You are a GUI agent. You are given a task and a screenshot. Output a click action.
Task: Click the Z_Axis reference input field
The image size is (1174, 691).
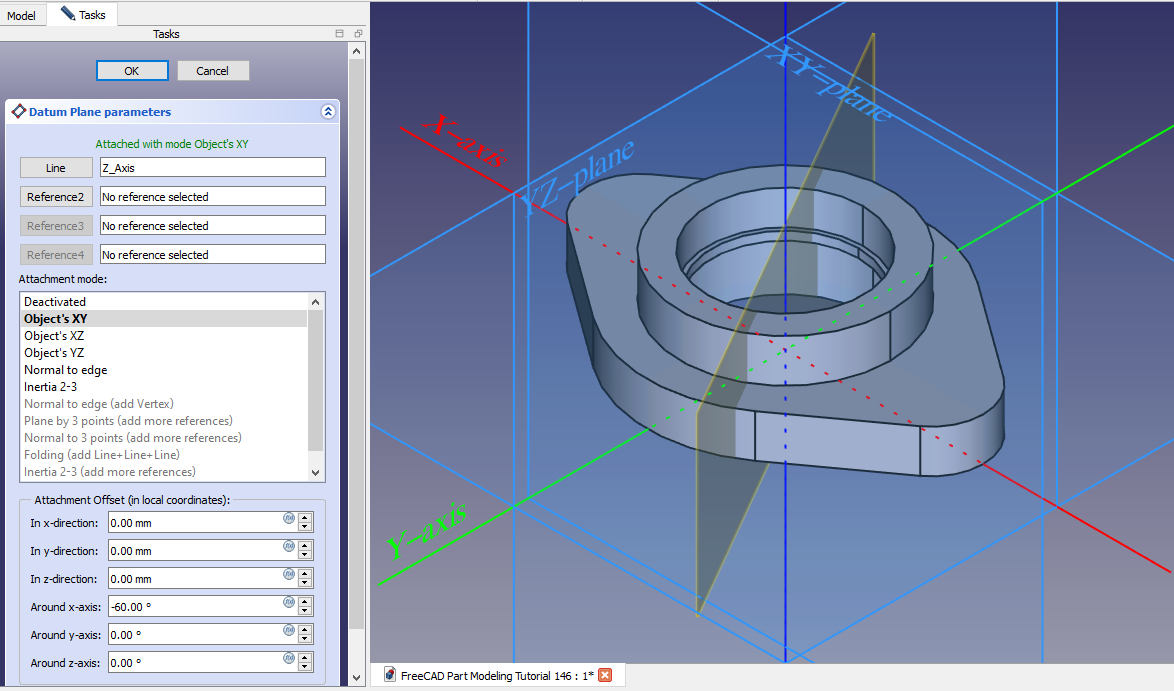212,168
